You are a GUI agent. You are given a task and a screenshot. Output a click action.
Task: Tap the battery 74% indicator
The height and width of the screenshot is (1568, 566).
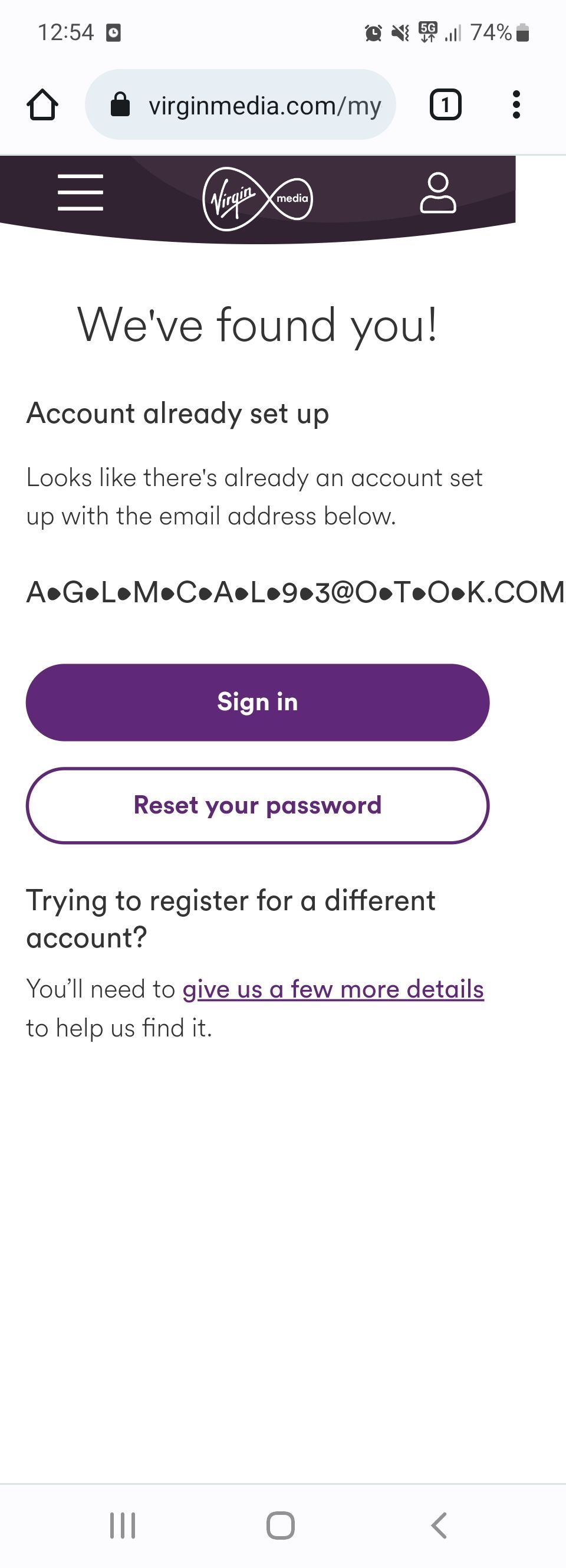coord(499,32)
